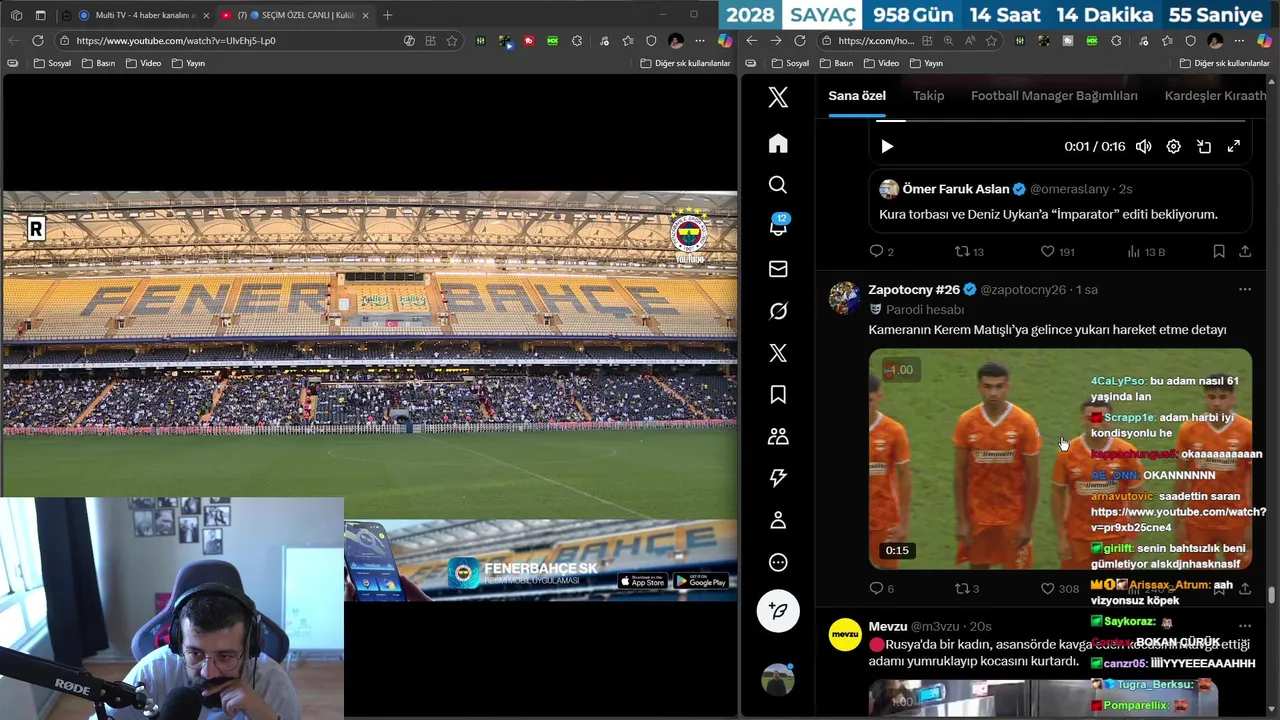This screenshot has height=720, width=1280.
Task: Switch to the Takip tab
Action: point(928,96)
